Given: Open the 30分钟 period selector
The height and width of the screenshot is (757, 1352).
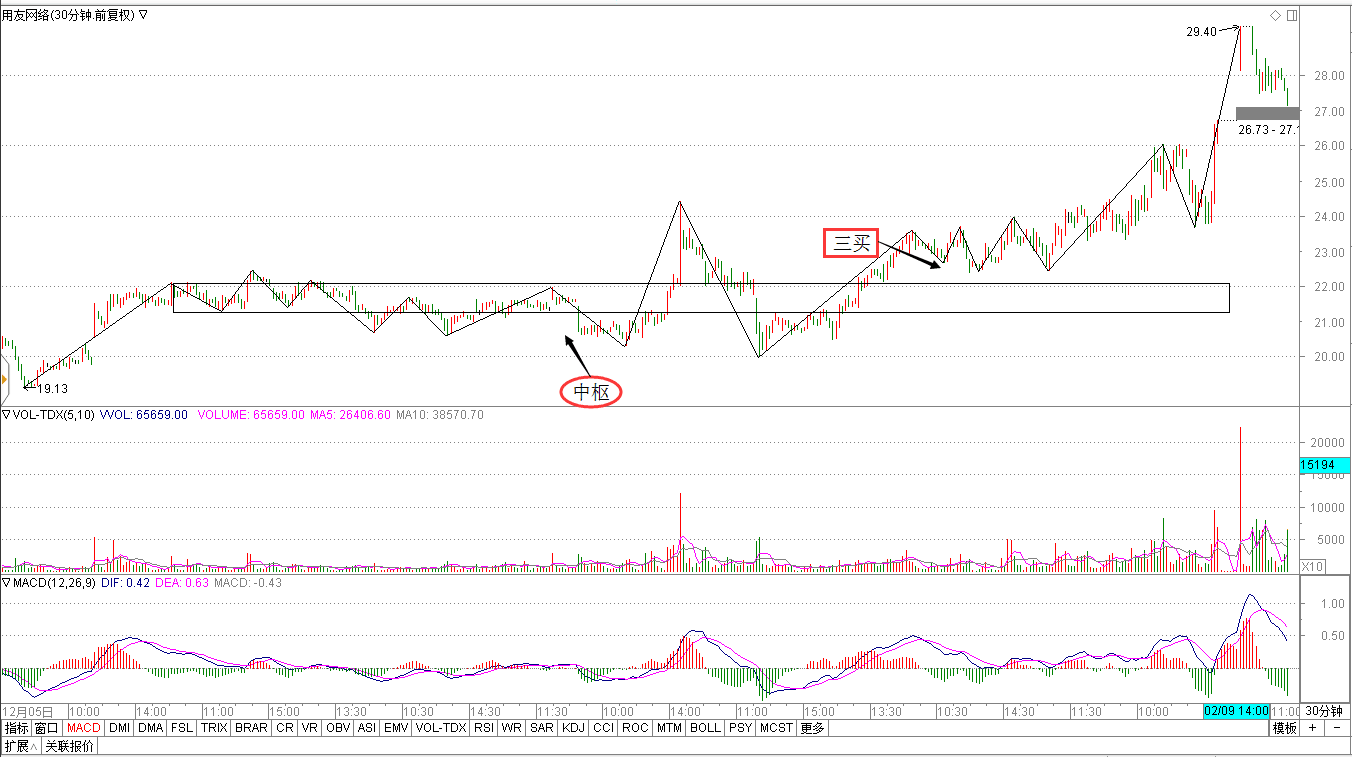Looking at the screenshot, I should (1324, 711).
